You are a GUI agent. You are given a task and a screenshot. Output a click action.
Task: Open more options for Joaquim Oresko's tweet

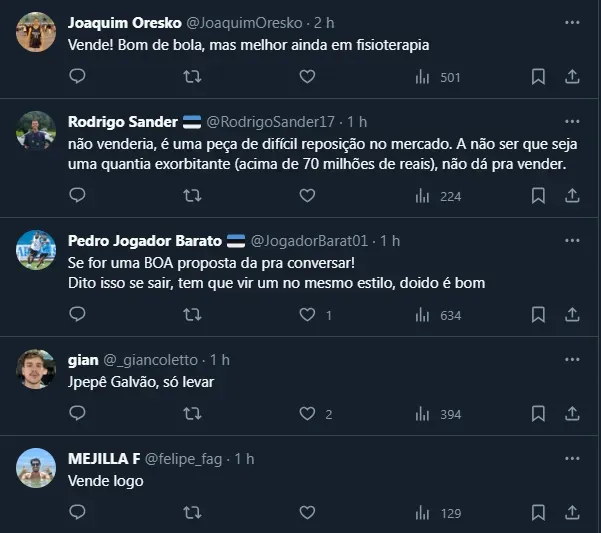pyautogui.click(x=571, y=21)
